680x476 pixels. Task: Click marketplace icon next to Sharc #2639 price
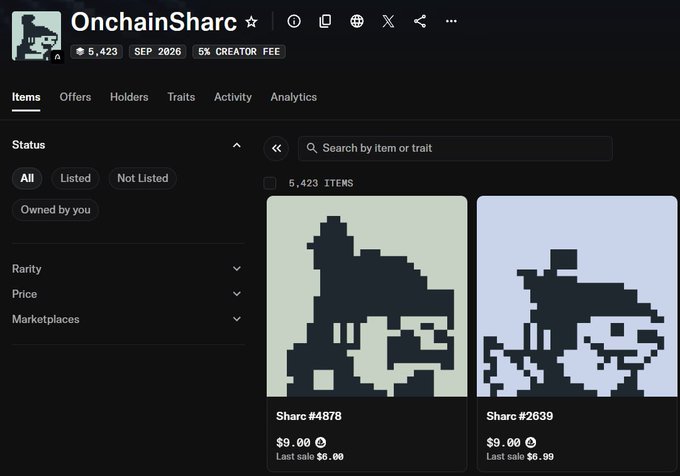(530, 442)
